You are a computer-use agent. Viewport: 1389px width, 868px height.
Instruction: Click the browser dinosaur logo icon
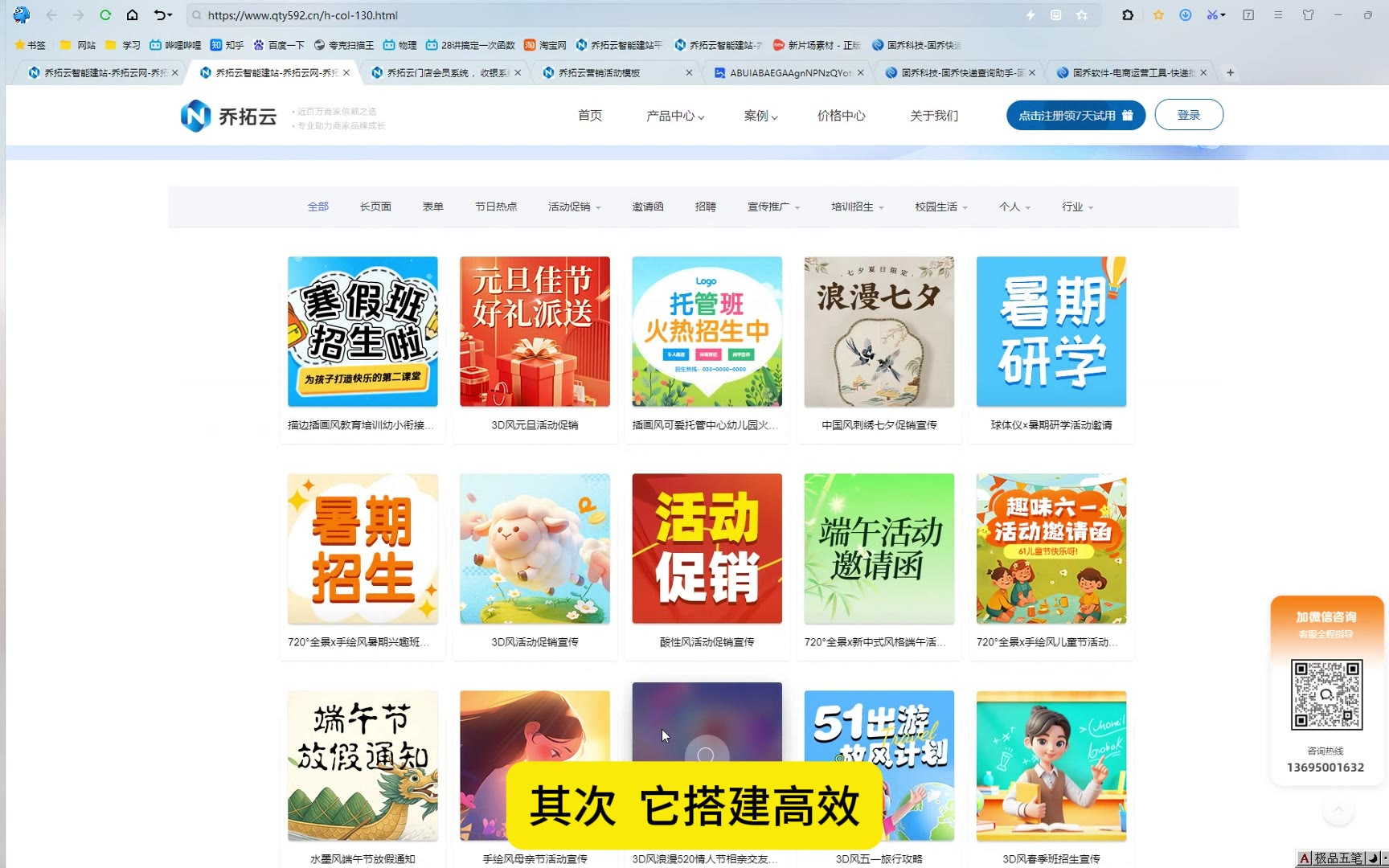[22, 14]
